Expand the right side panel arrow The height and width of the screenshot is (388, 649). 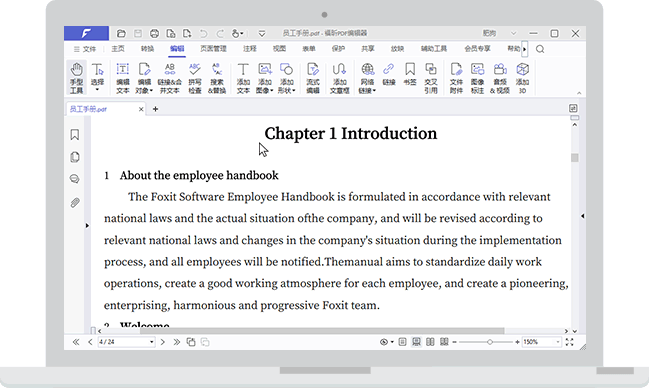point(582,216)
